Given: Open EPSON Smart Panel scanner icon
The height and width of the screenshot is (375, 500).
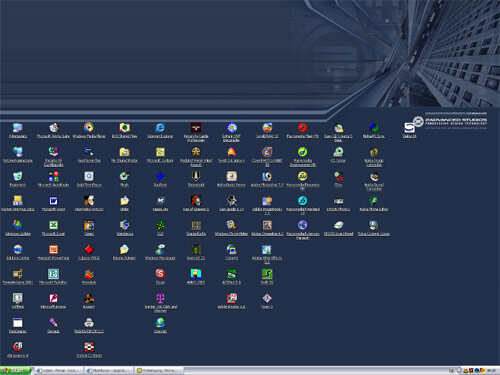Looking at the screenshot, I should 338,225.
